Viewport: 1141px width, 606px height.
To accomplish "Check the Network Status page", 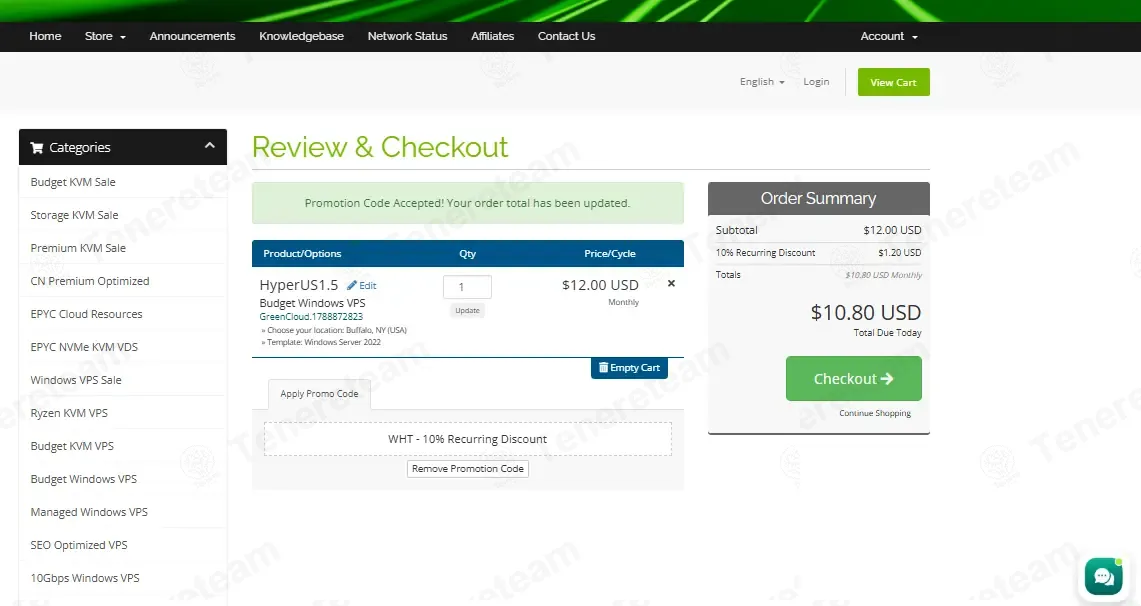I will (x=408, y=36).
